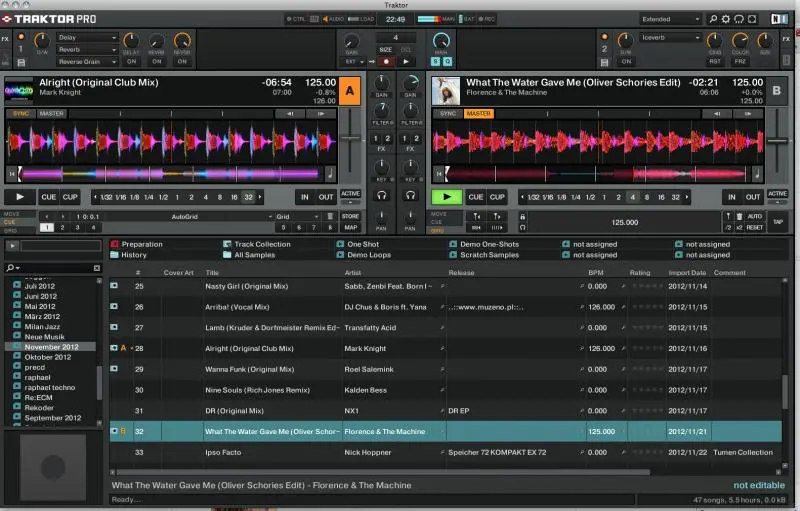Screen dimensions: 800x511
Task: Click the Preparation playlist favorite icon
Action: click(115, 244)
